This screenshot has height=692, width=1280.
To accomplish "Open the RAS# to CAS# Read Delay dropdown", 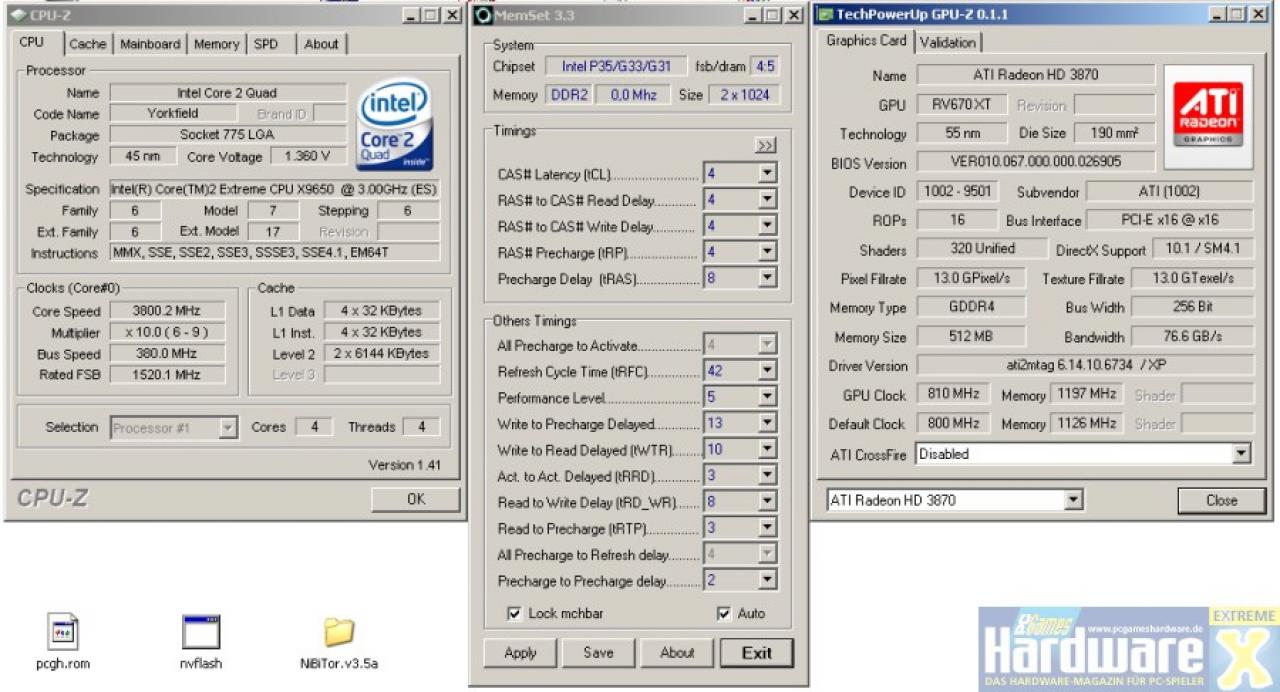I will coord(767,200).
